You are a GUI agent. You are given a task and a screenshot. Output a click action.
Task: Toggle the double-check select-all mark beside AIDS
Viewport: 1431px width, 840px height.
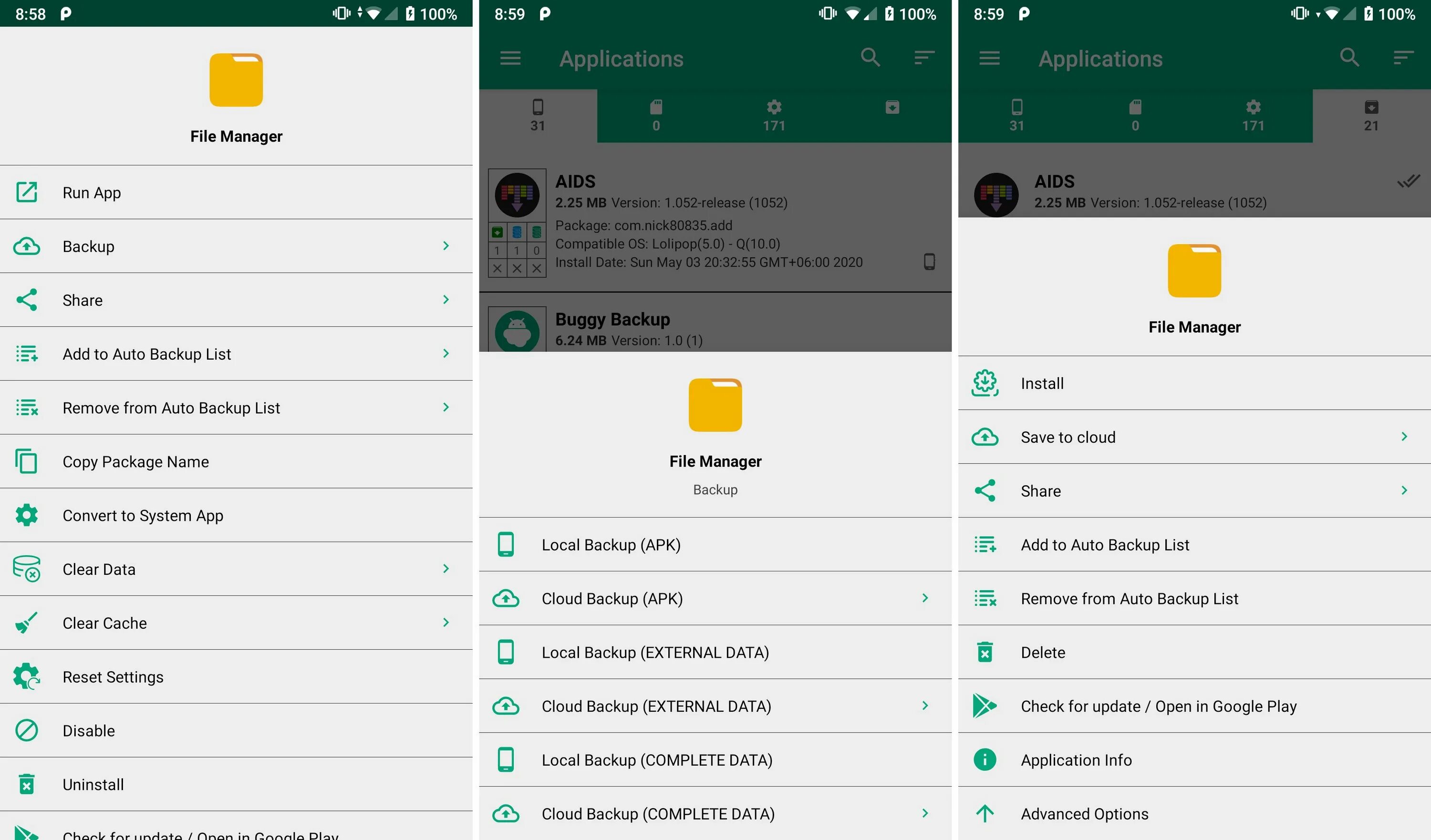(1408, 182)
